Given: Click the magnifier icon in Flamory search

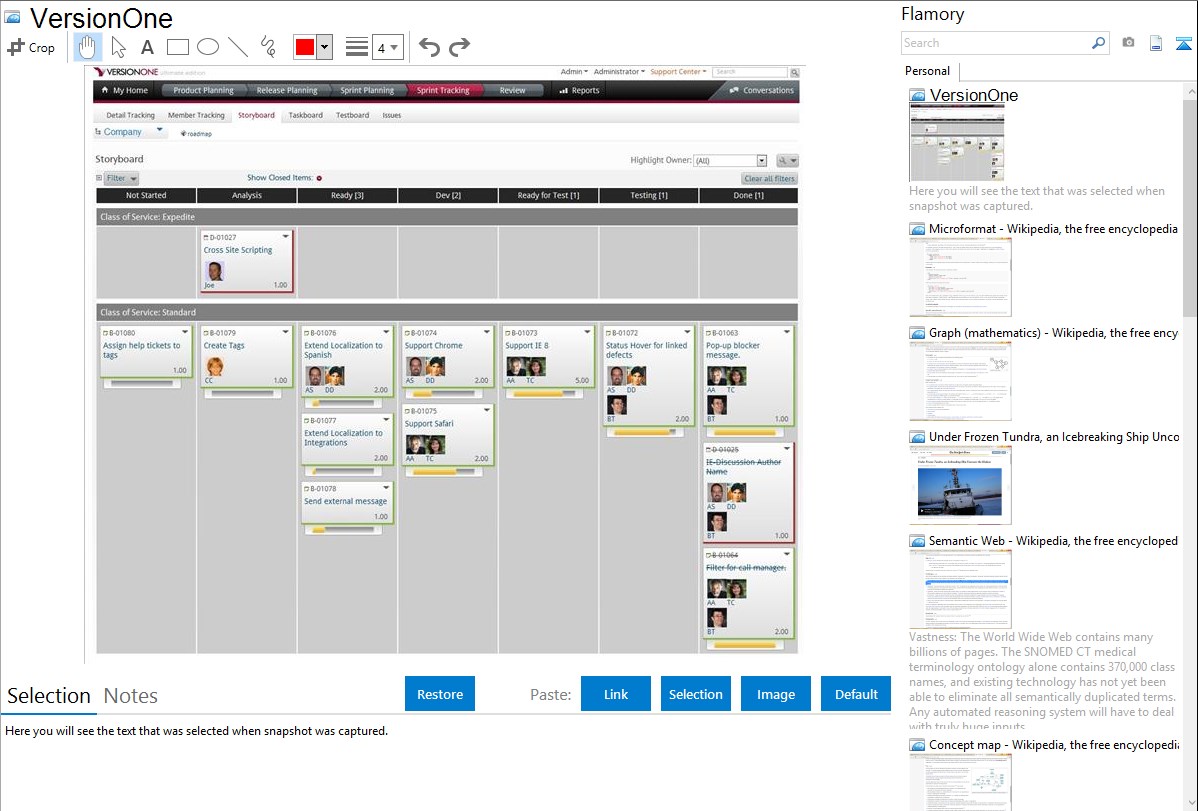Looking at the screenshot, I should pos(1098,43).
